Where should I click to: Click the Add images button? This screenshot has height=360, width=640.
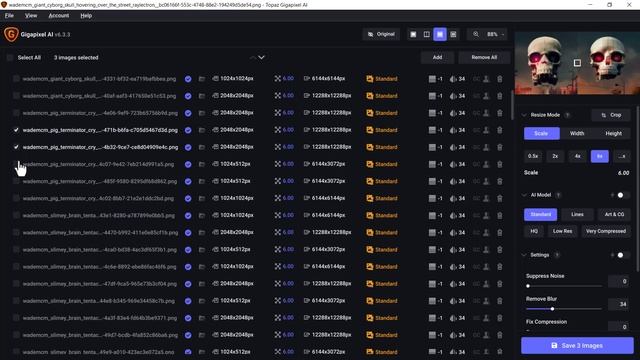coord(437,58)
